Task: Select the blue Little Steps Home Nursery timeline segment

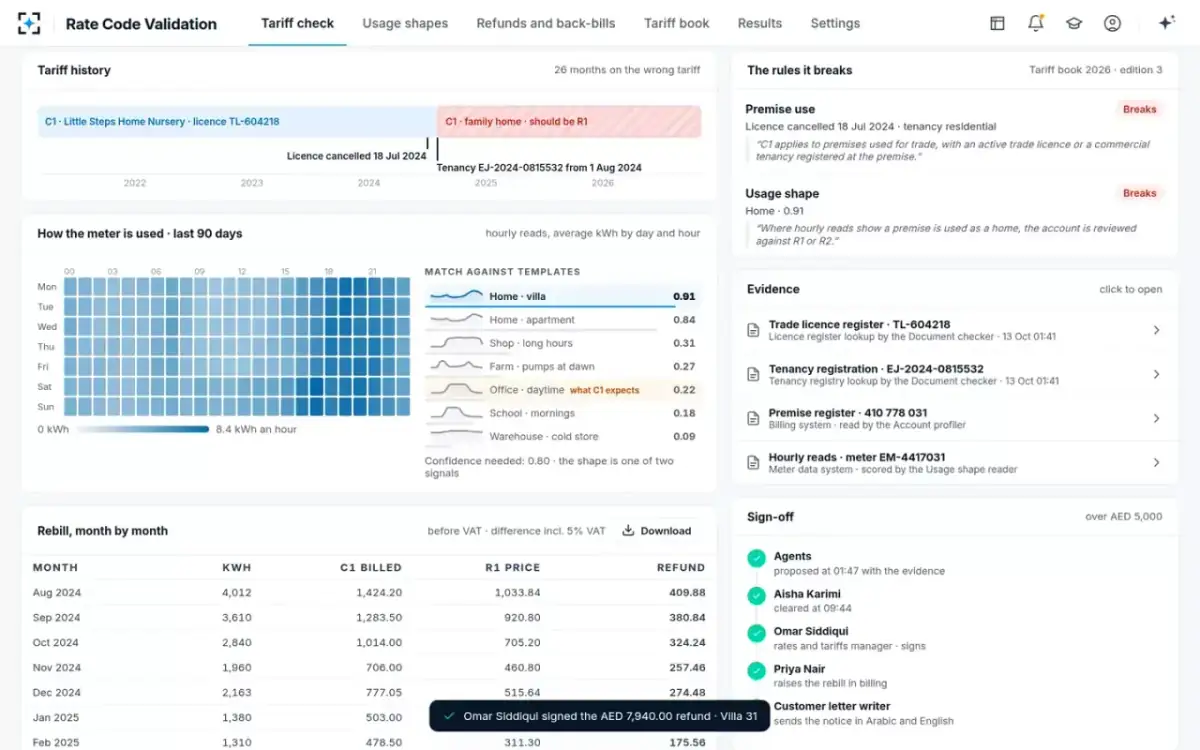Action: 237,122
